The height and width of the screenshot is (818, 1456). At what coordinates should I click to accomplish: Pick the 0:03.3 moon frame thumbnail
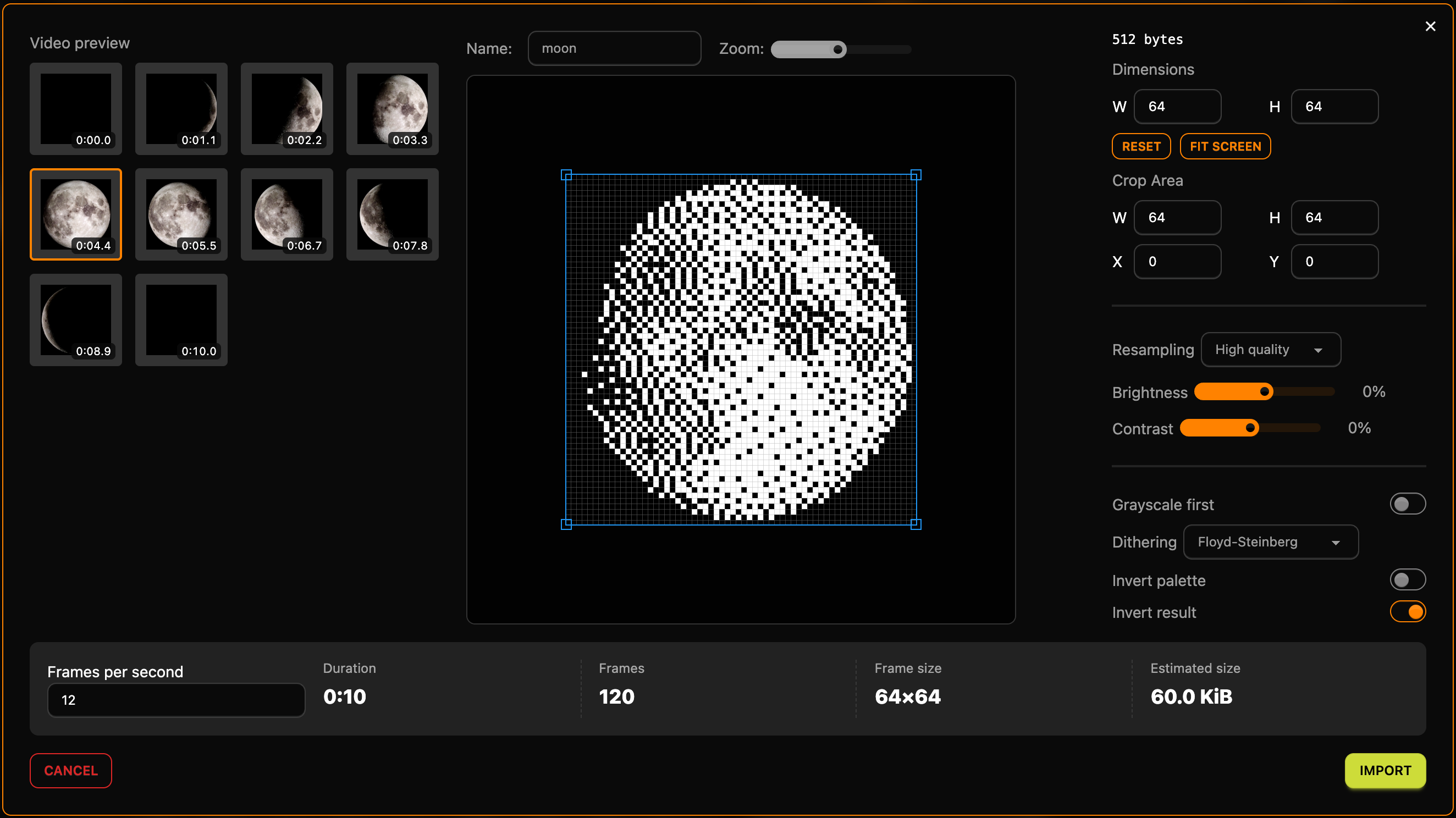393,109
